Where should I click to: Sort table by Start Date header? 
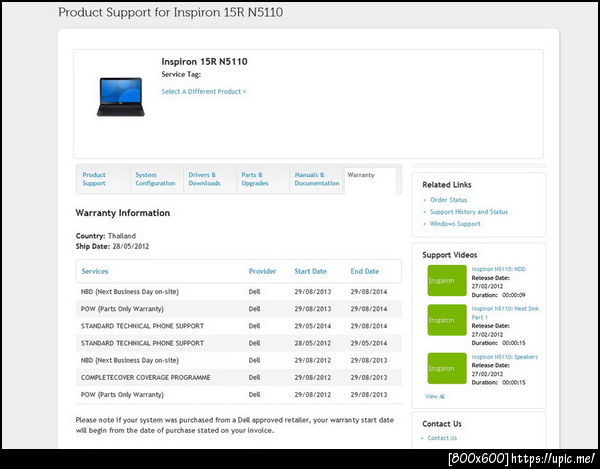(x=310, y=271)
